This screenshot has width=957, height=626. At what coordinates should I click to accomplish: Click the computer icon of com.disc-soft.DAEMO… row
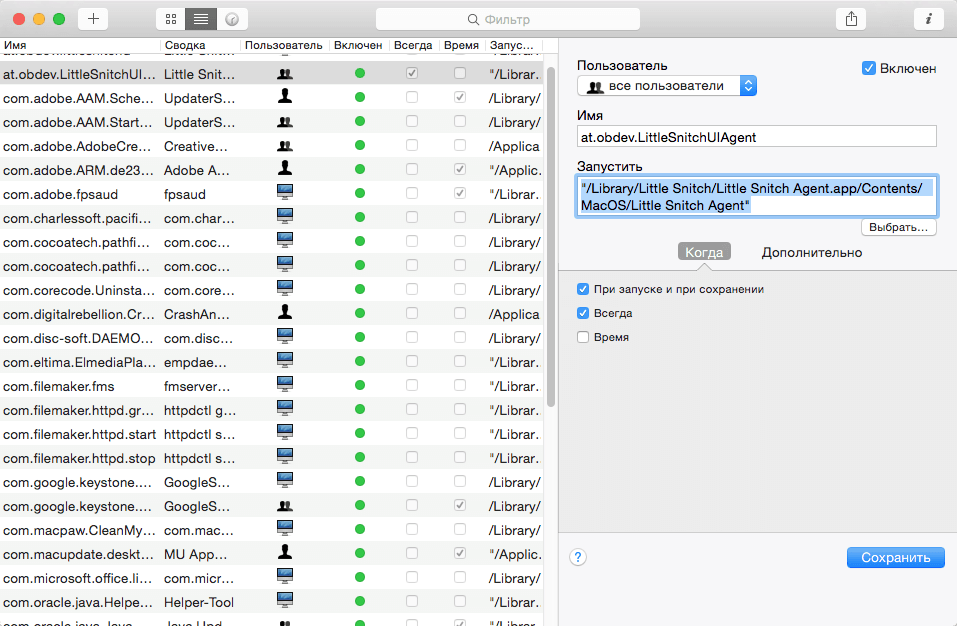click(x=284, y=336)
